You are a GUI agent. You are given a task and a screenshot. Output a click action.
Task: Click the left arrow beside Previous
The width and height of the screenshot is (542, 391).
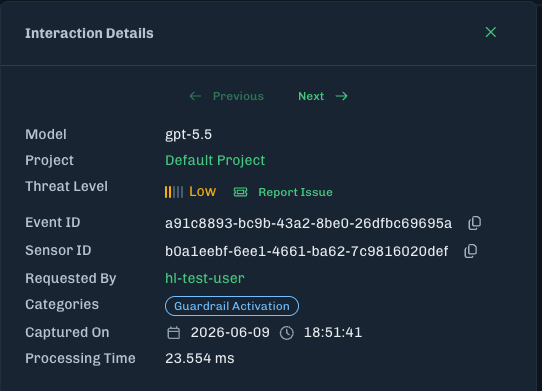tap(195, 96)
